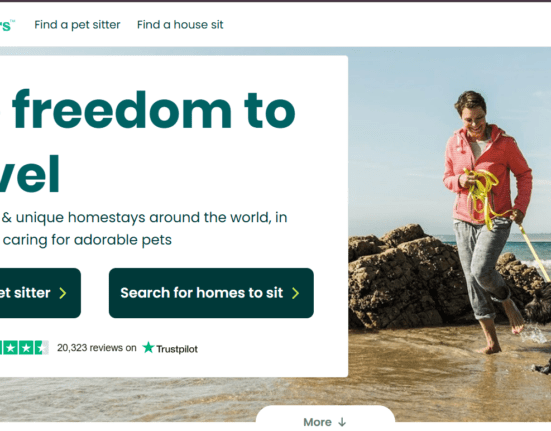551x431 pixels.
Task: Click the pet sitter button on left
Action: tap(40, 293)
